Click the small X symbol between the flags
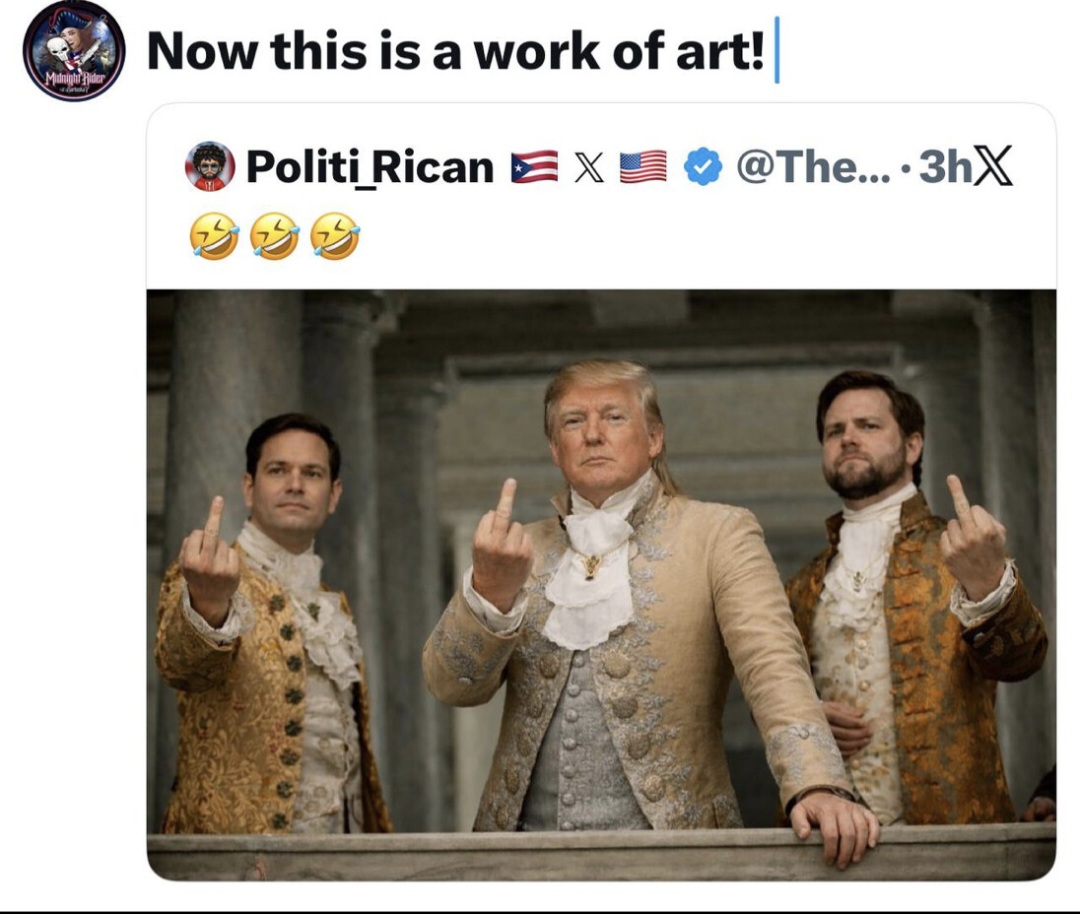Viewport: 1080px width, 914px height. 588,167
